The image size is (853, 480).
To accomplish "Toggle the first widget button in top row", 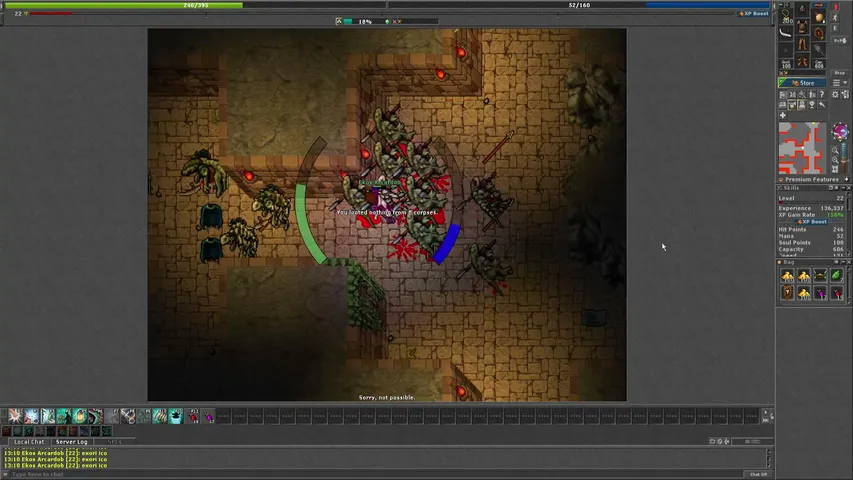I will point(782,94).
